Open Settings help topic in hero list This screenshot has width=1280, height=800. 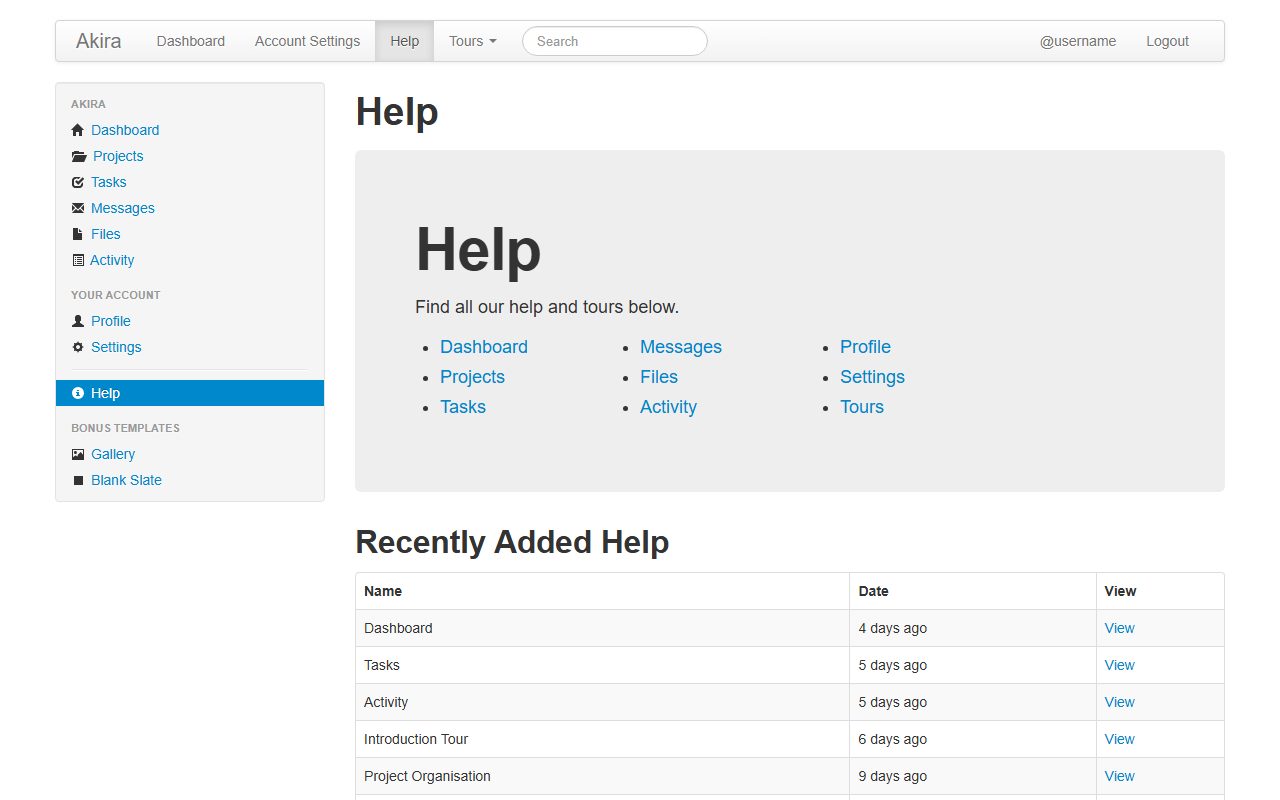pos(872,377)
